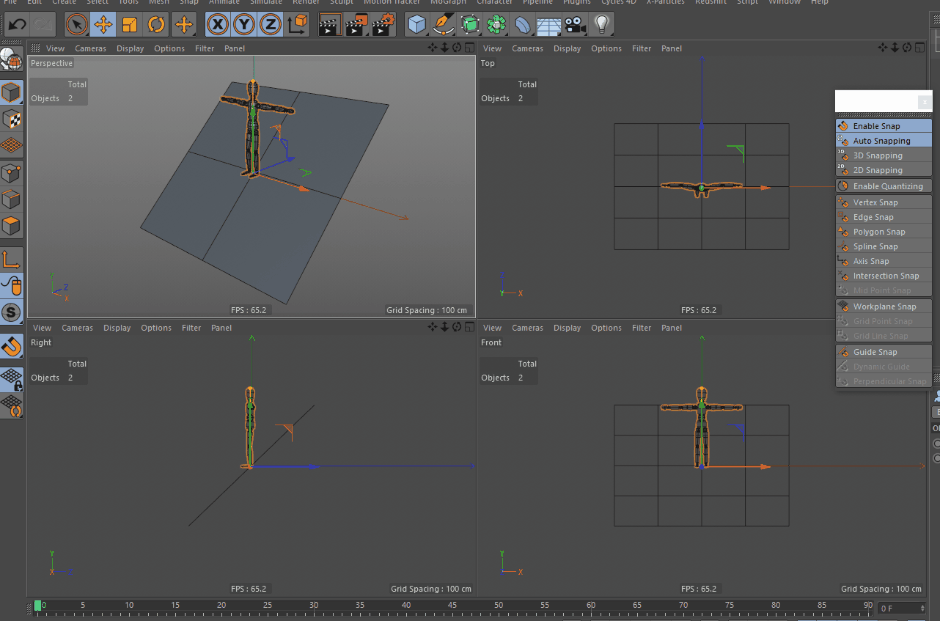
Task: Add a Camera object
Action: pyautogui.click(x=575, y=25)
